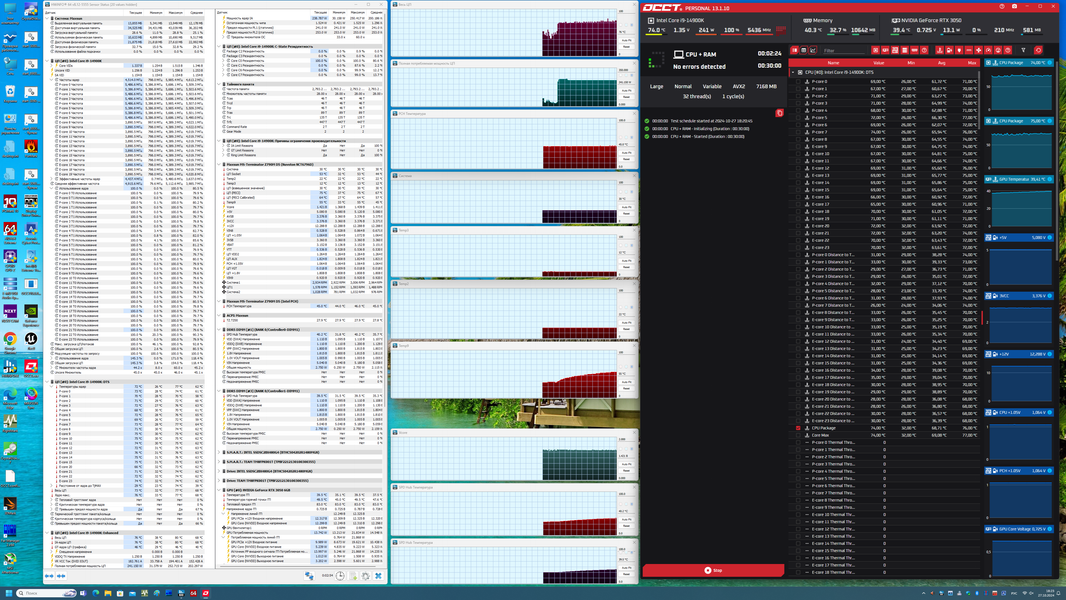Click "No errors detected" status text
This screenshot has height=600, width=1066.
(x=699, y=67)
